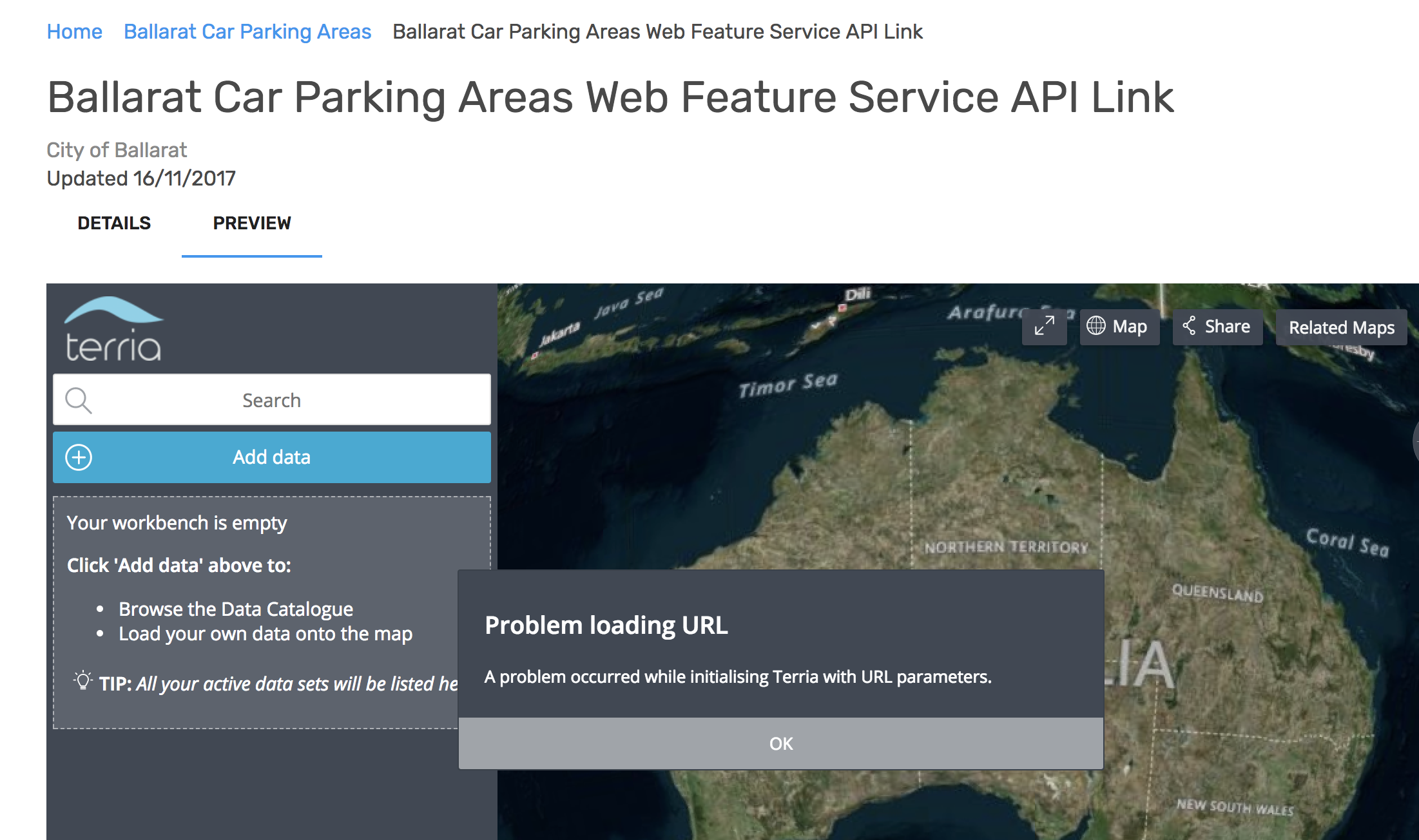
Task: Click the globe icon on the Map button
Action: click(x=1097, y=327)
